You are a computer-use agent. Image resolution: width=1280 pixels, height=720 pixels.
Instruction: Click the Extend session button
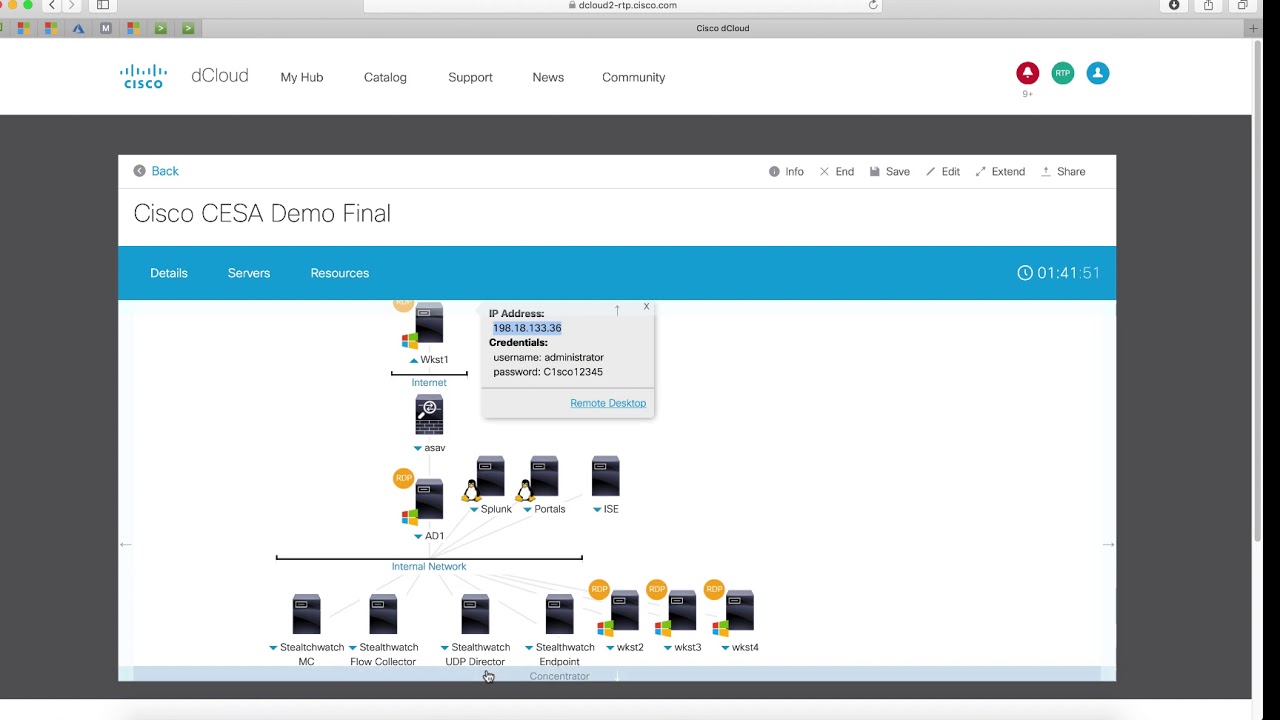(1000, 172)
